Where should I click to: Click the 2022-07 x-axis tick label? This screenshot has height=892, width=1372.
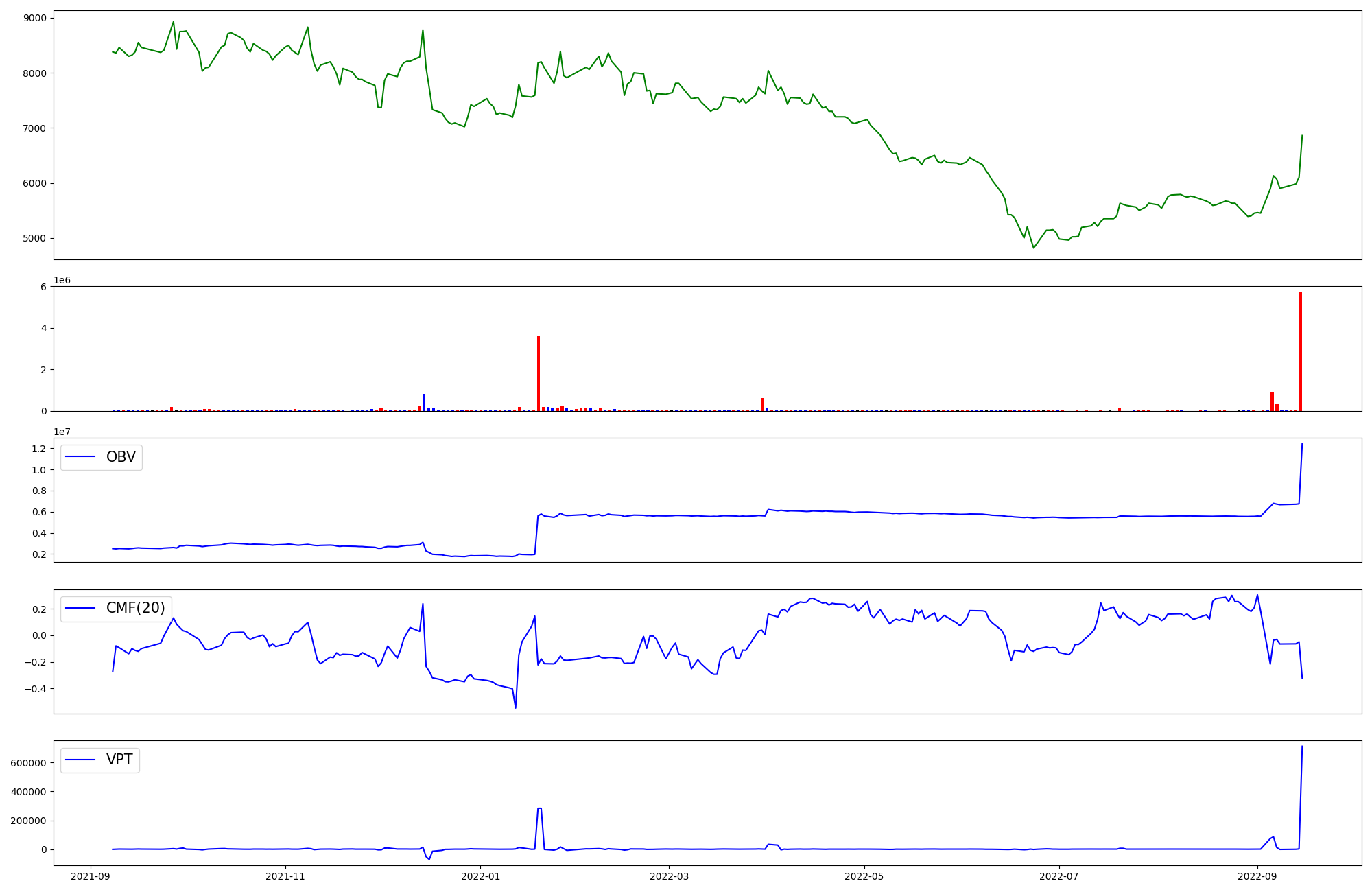point(1059,876)
